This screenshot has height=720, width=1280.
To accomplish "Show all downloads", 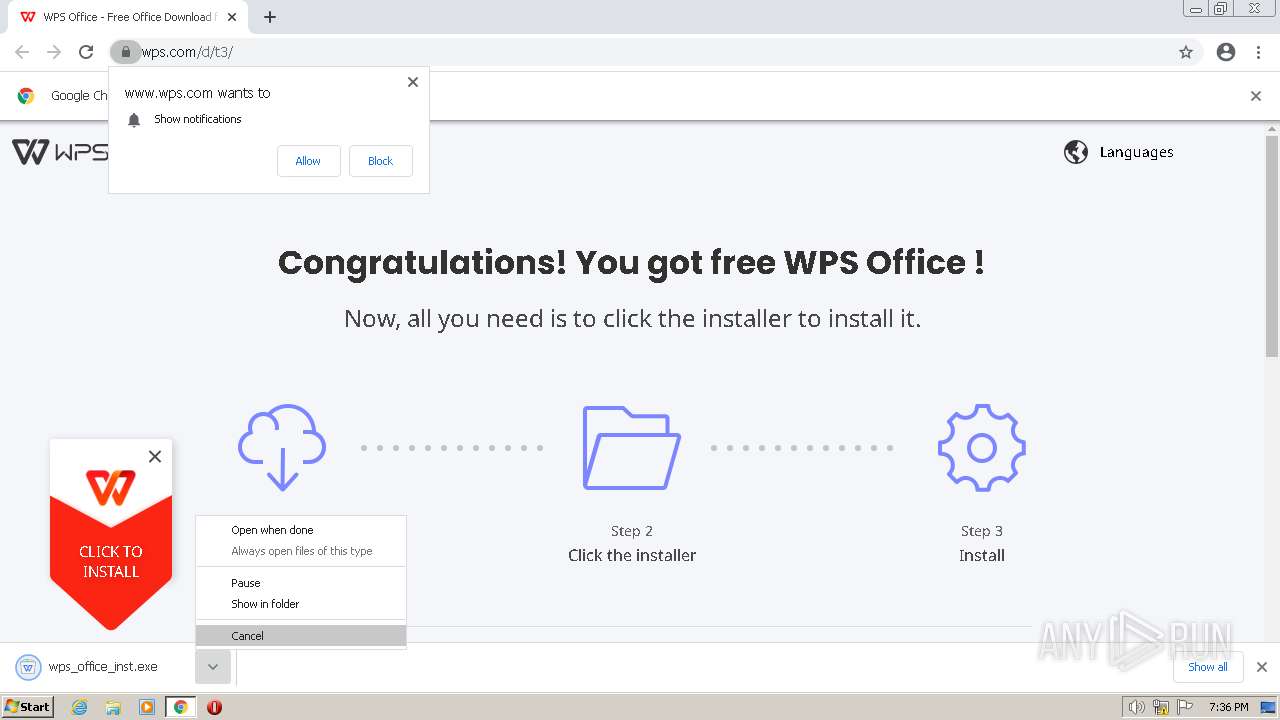I will (x=1208, y=667).
